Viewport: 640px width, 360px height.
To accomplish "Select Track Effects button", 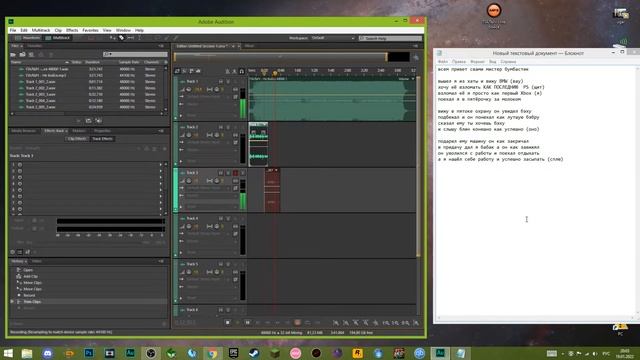I will [102, 139].
